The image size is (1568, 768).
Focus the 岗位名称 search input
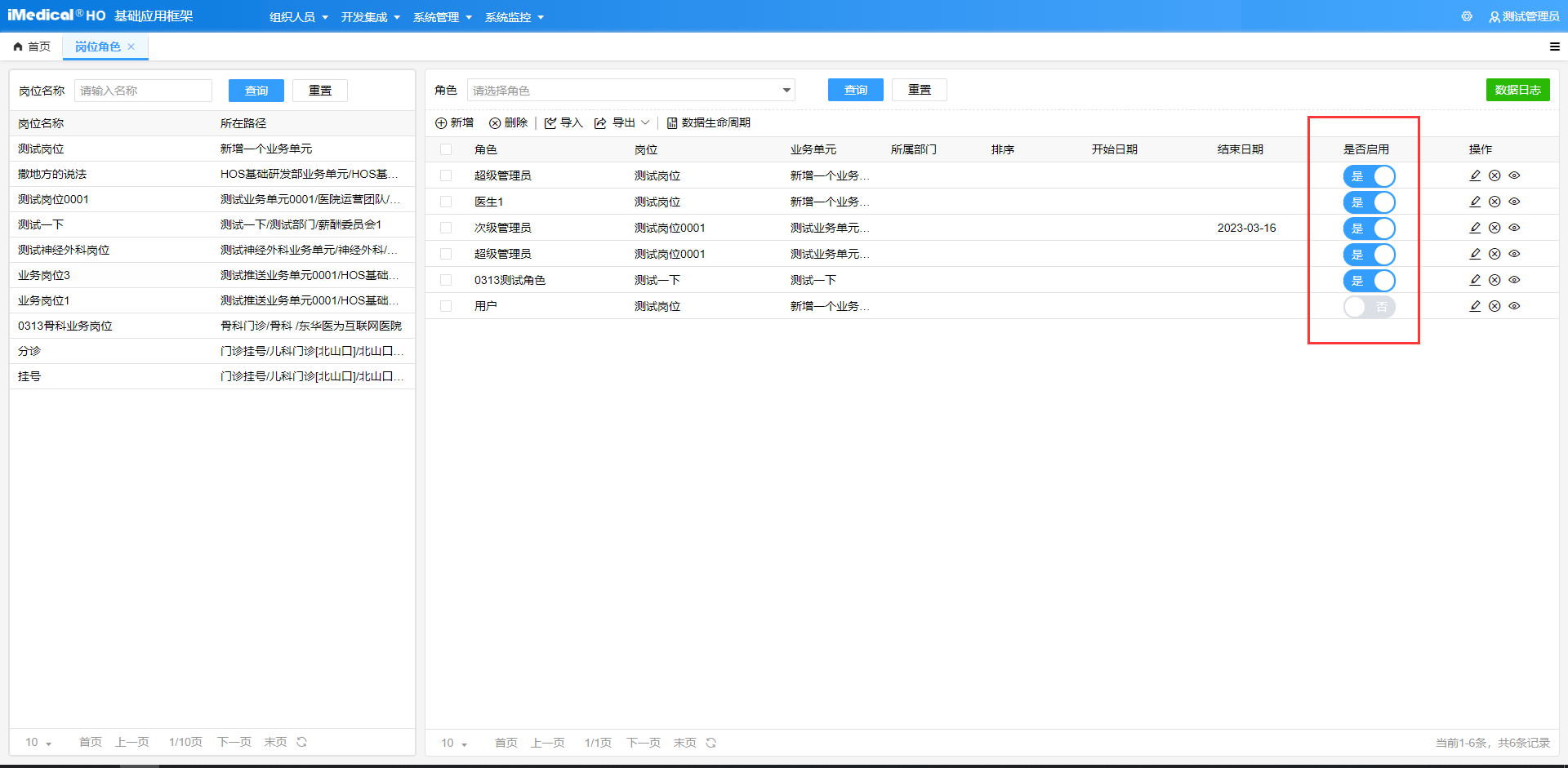pyautogui.click(x=143, y=91)
